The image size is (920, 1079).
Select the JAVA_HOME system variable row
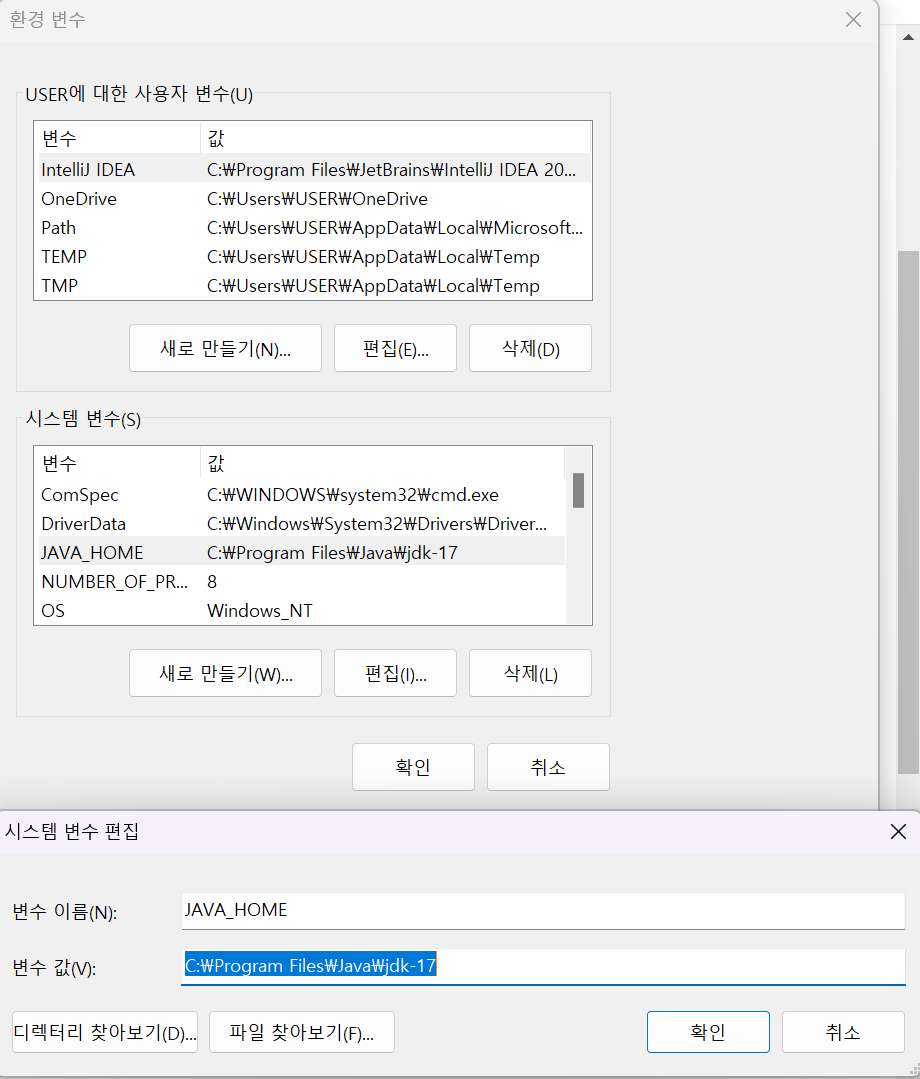coord(299,552)
